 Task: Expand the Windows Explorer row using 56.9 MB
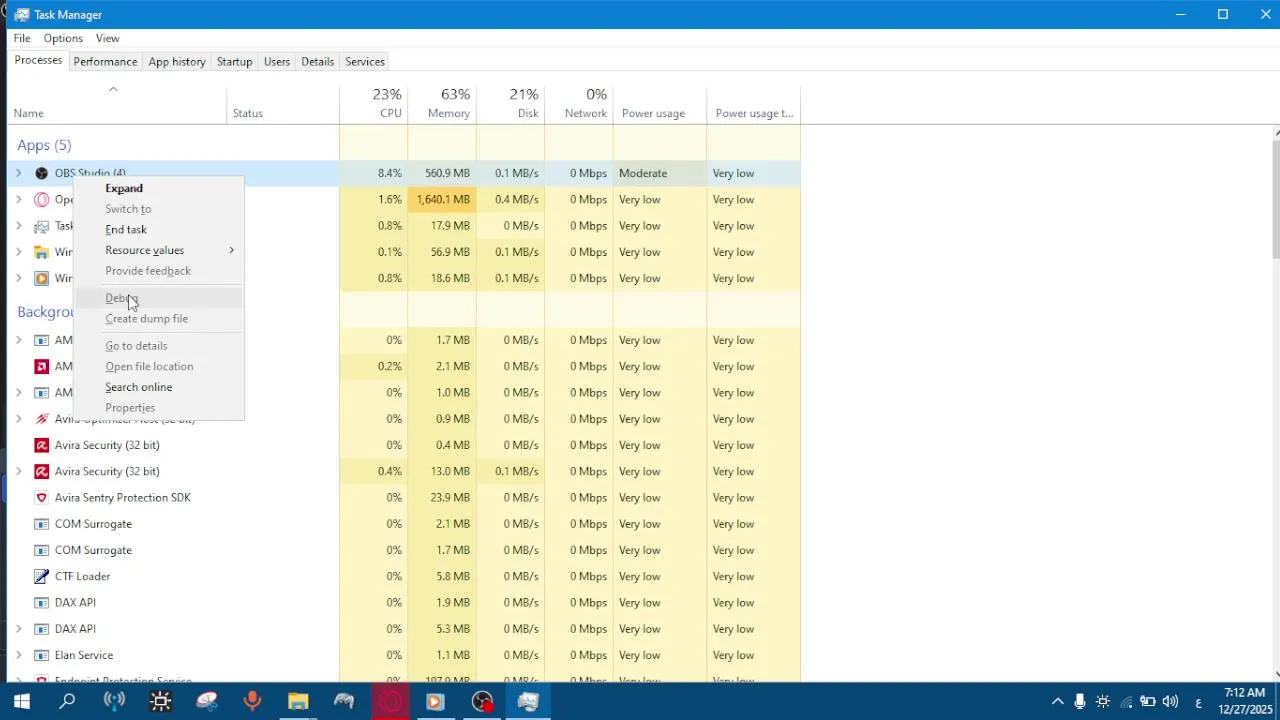click(18, 252)
